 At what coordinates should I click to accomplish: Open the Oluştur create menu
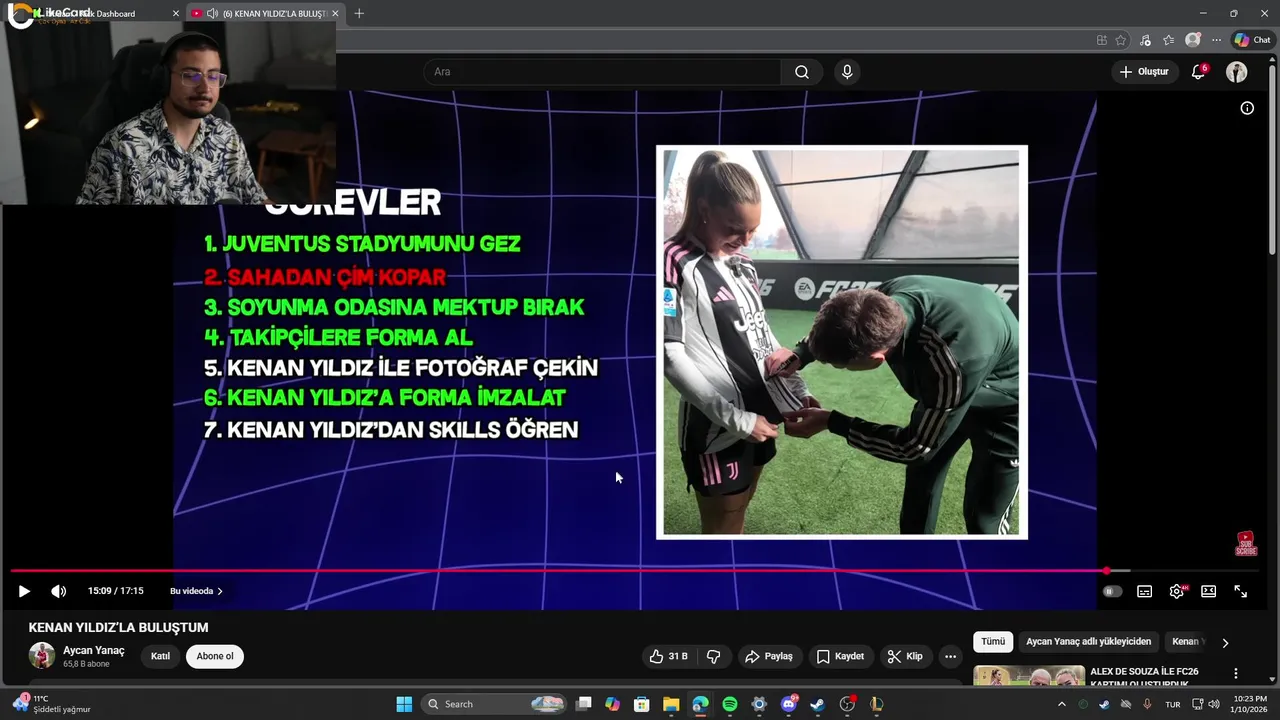point(1144,72)
